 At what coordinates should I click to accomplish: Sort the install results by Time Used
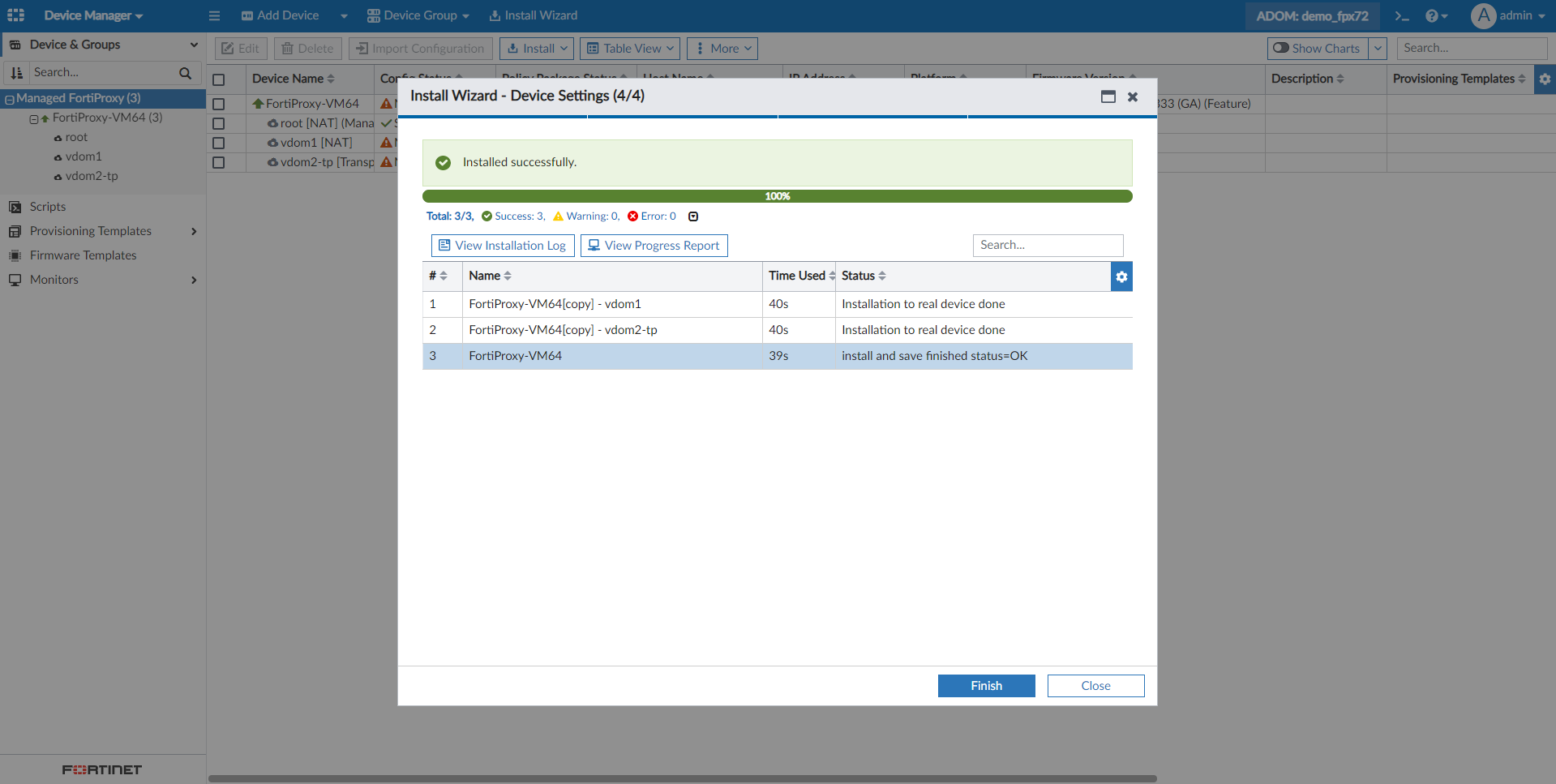coord(832,276)
